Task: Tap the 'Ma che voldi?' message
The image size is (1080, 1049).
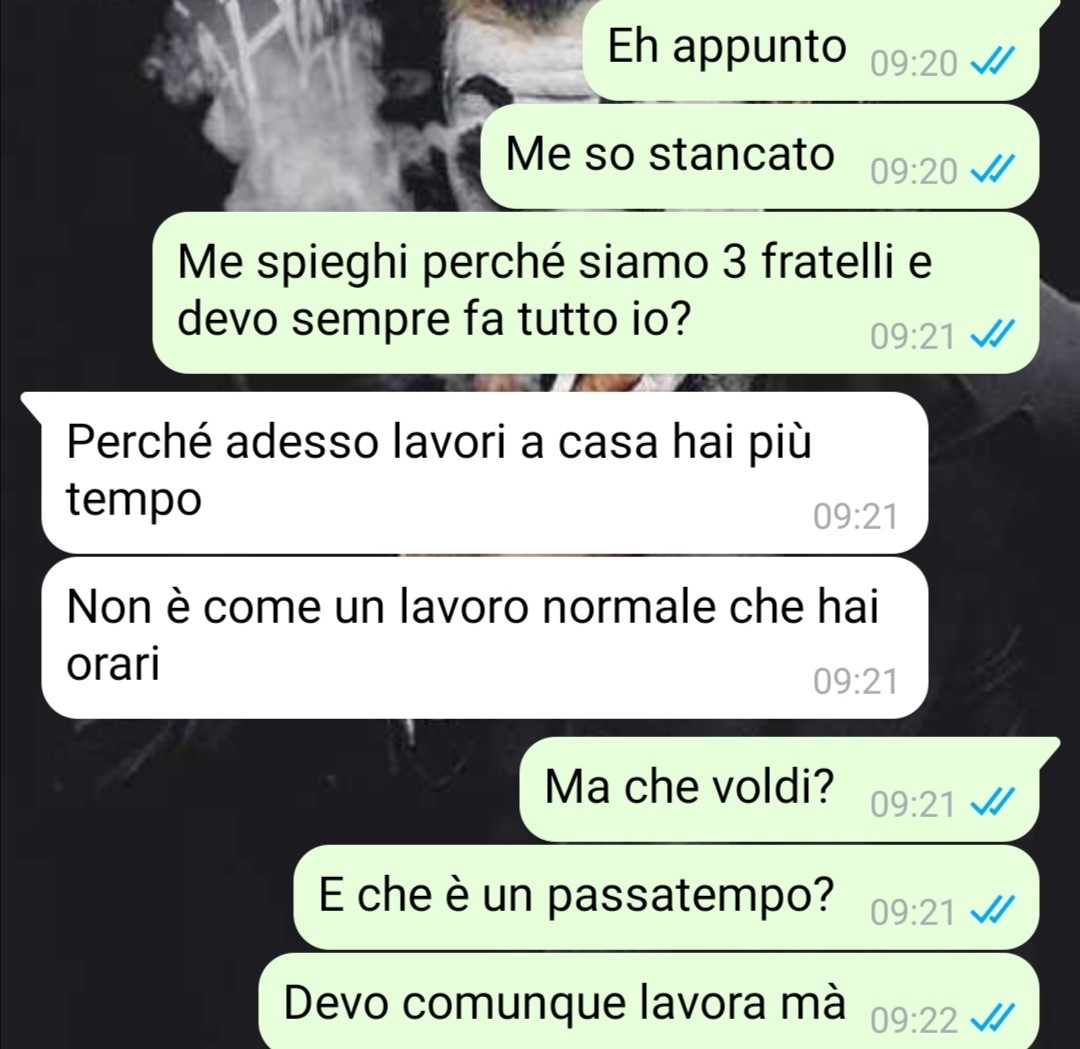Action: (779, 789)
